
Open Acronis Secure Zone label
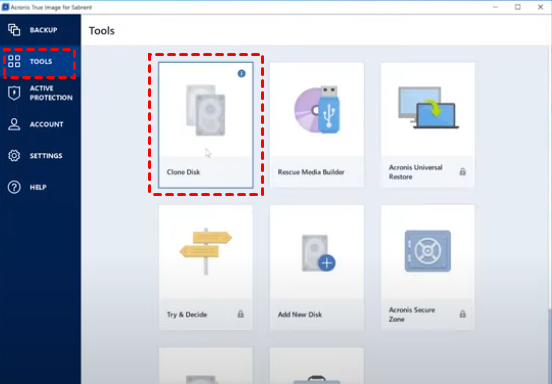pos(412,314)
